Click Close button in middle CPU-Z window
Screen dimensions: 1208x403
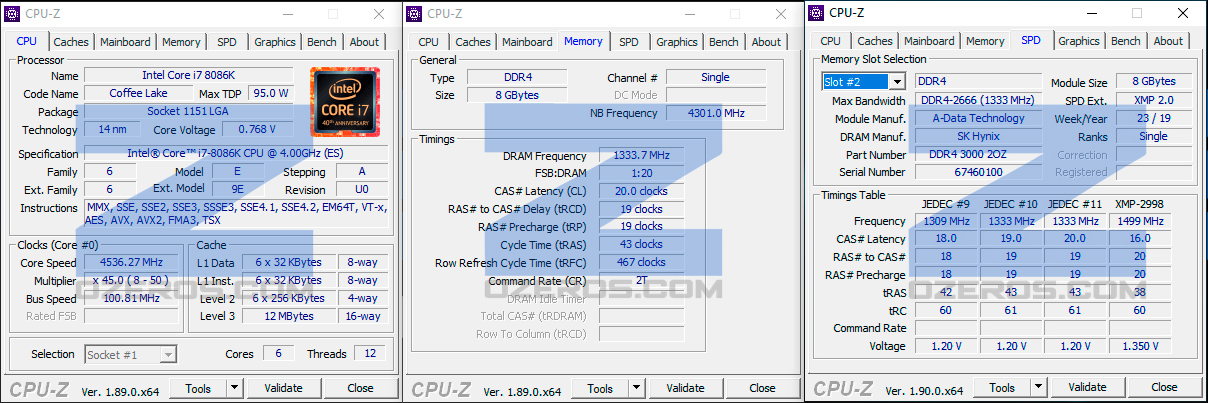pyautogui.click(x=762, y=388)
